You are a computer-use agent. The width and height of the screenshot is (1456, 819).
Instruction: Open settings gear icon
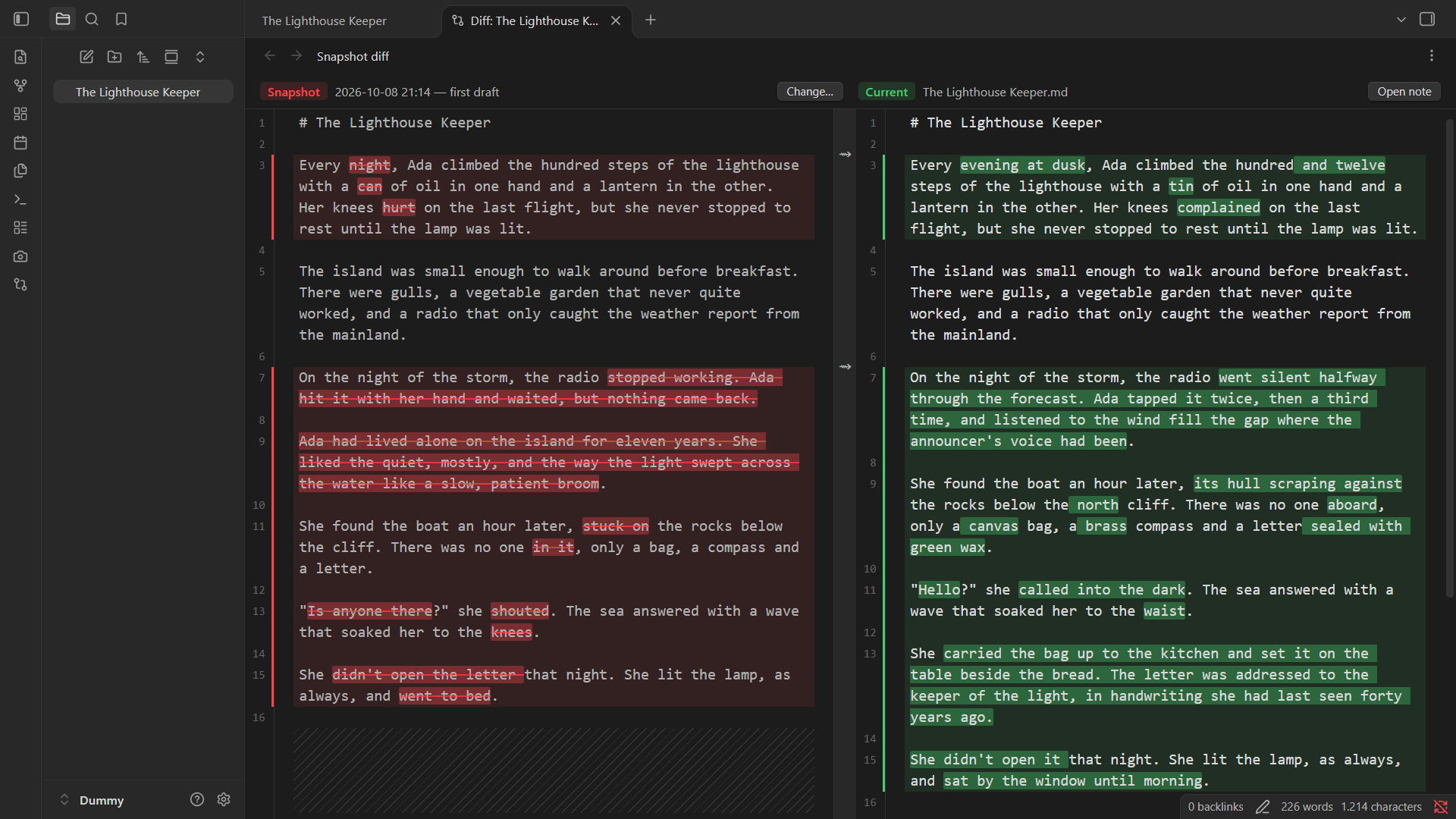click(x=224, y=799)
